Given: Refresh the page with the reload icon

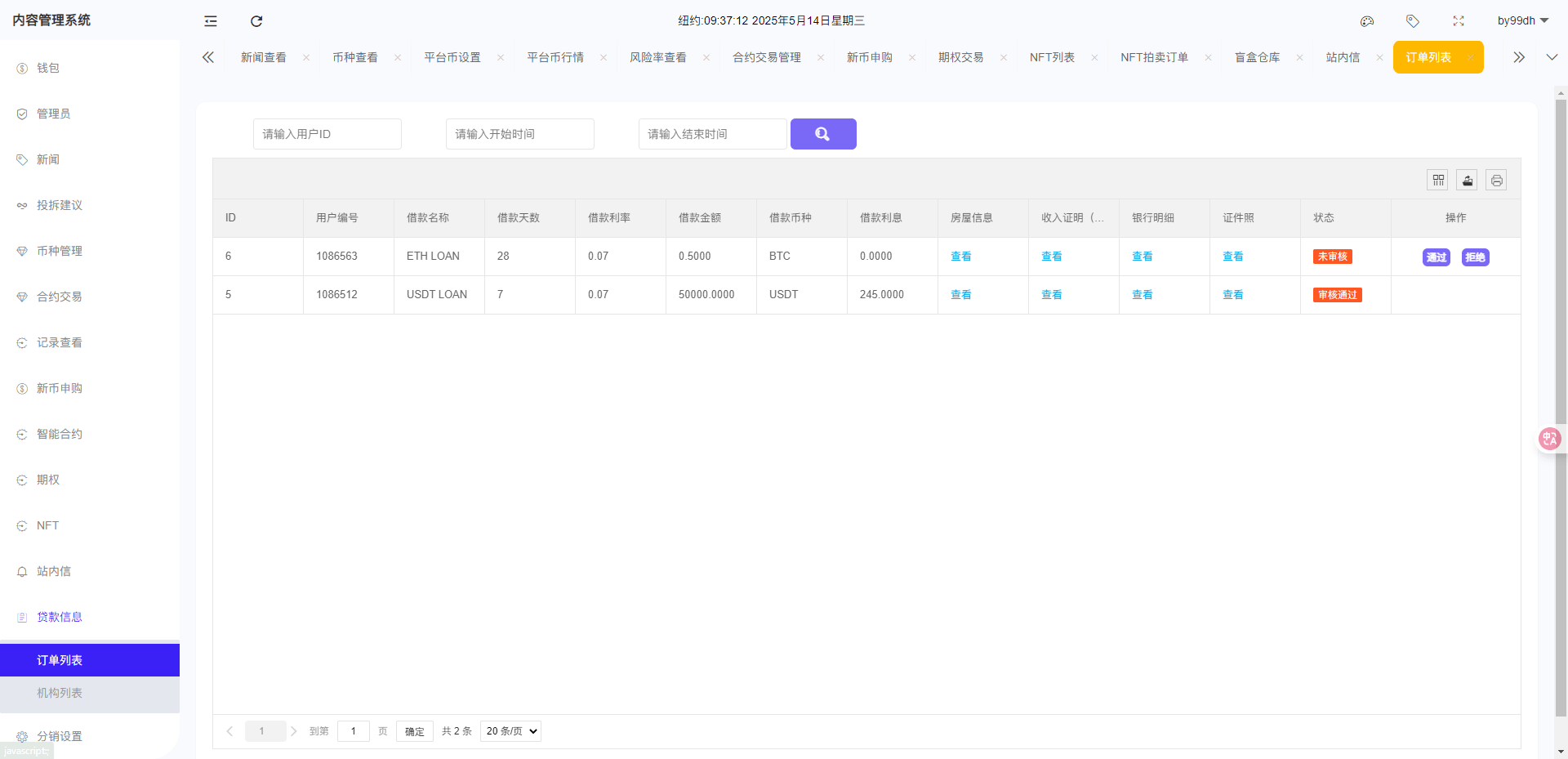Looking at the screenshot, I should pyautogui.click(x=256, y=20).
